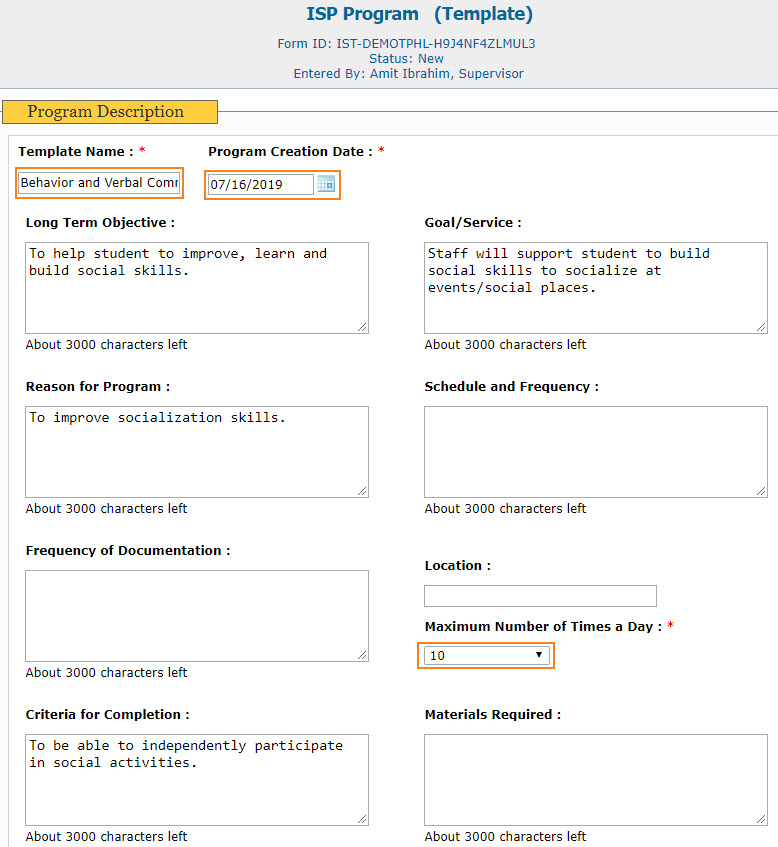This screenshot has width=778, height=847.
Task: Click the 'Frequency of Documentation :' label
Action: [128, 550]
